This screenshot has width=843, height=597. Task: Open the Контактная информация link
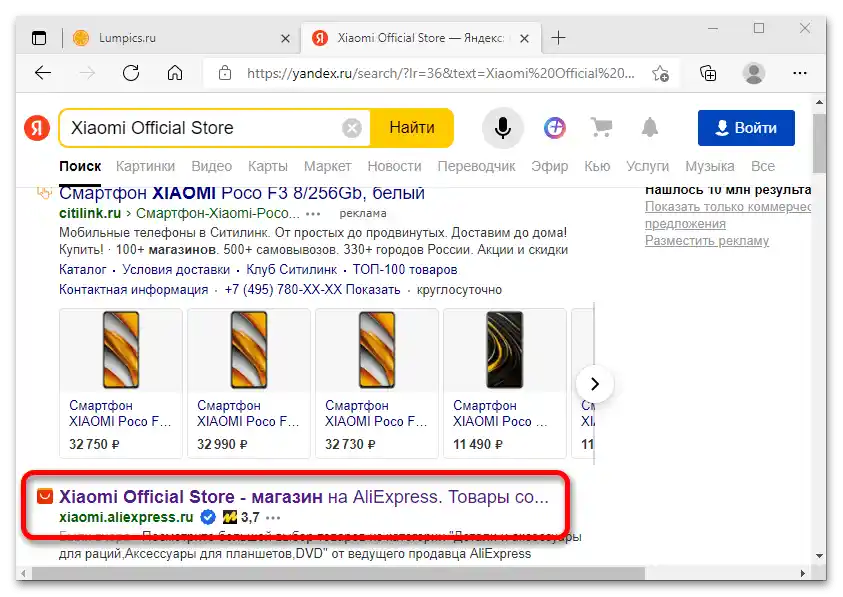133,290
